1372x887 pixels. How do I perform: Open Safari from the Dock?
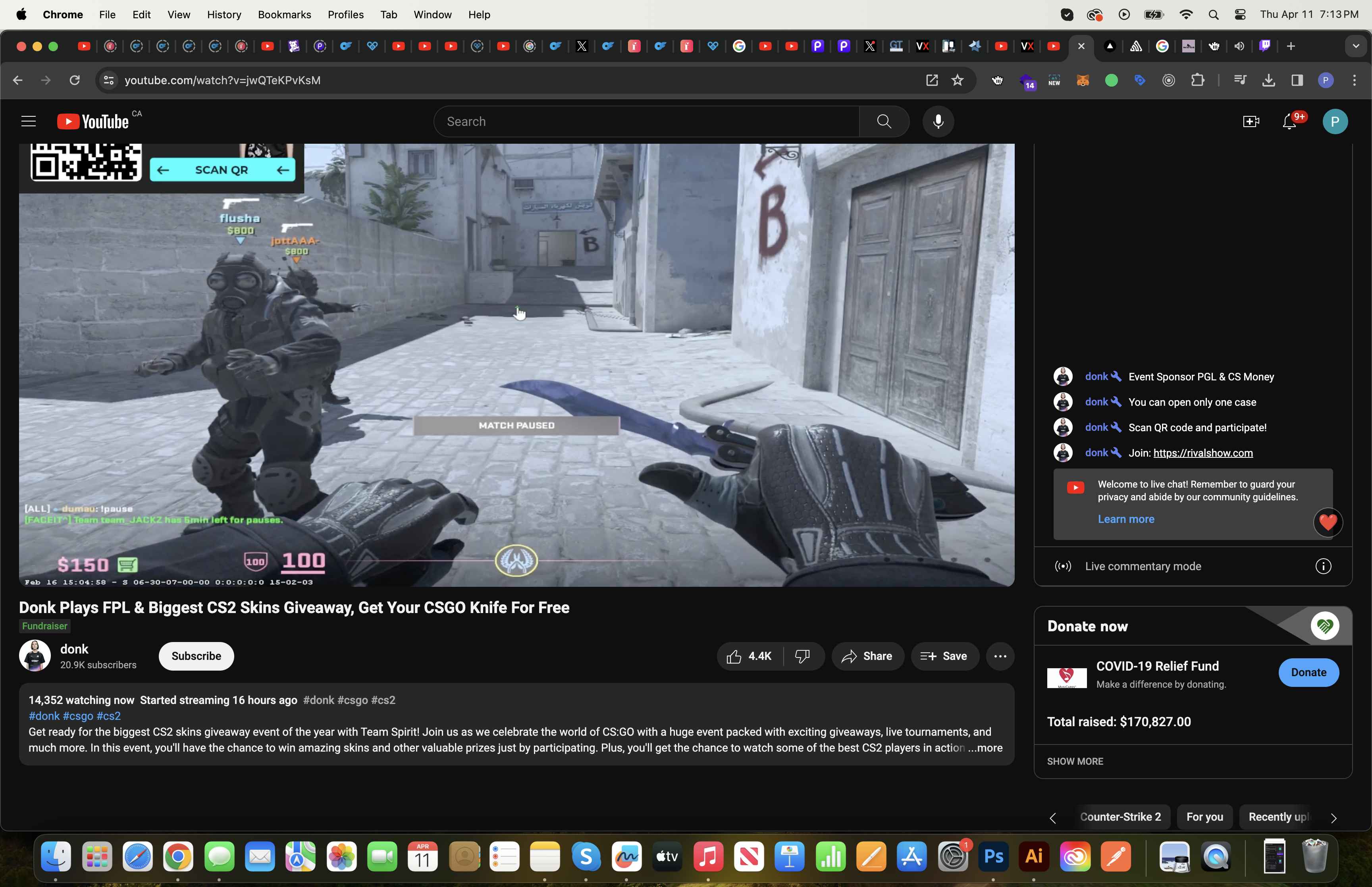(138, 856)
